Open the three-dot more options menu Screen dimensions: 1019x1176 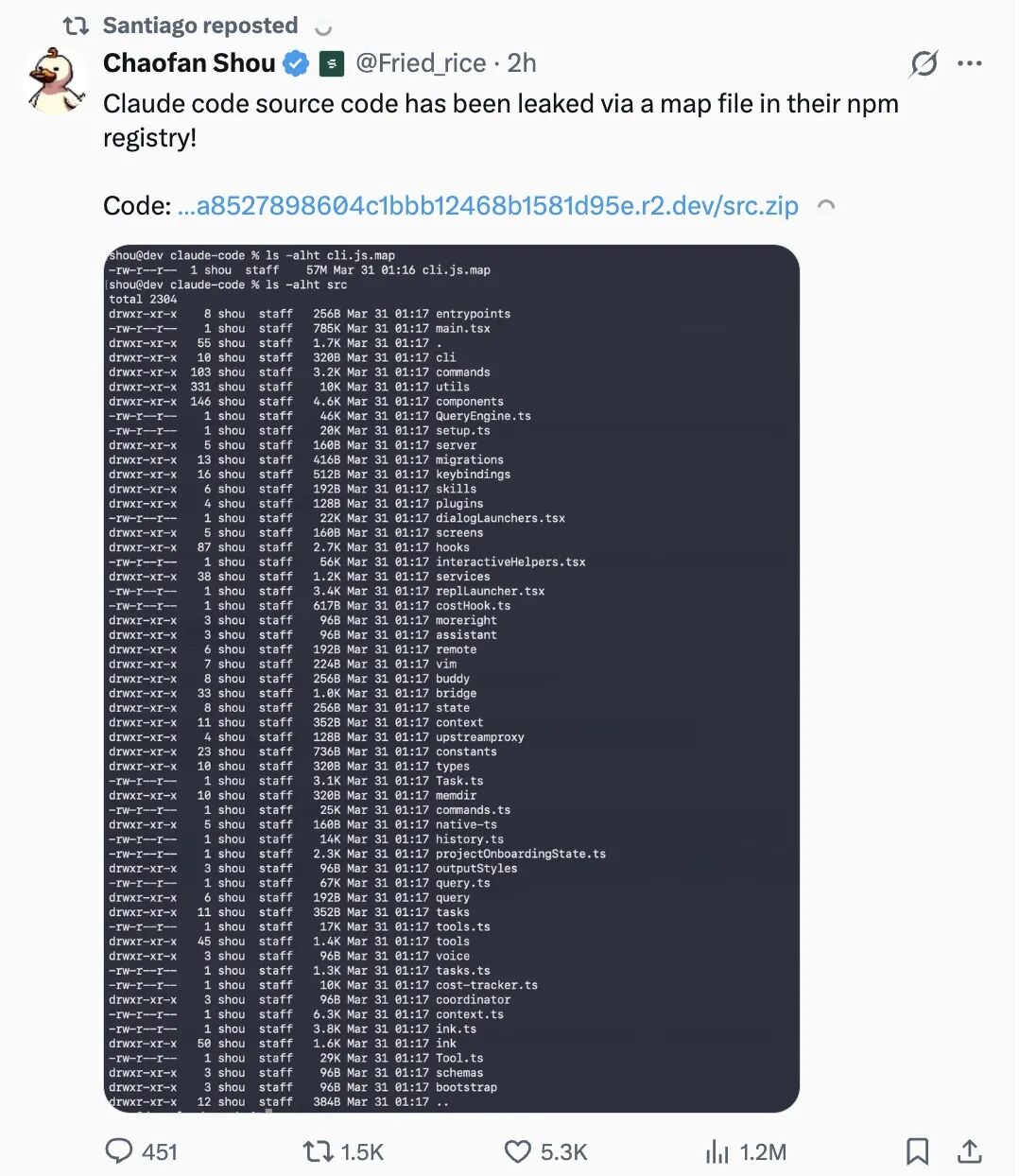pyautogui.click(x=969, y=63)
